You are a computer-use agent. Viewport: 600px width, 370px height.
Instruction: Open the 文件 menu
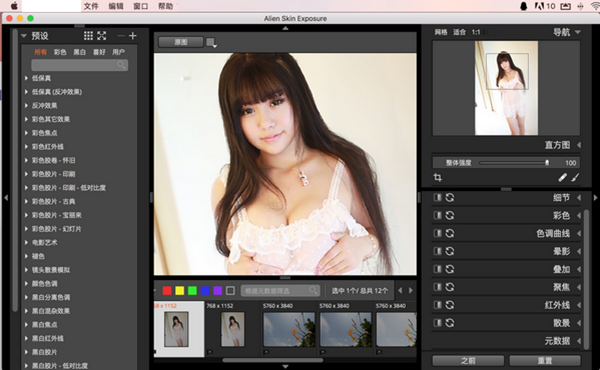pos(91,6)
